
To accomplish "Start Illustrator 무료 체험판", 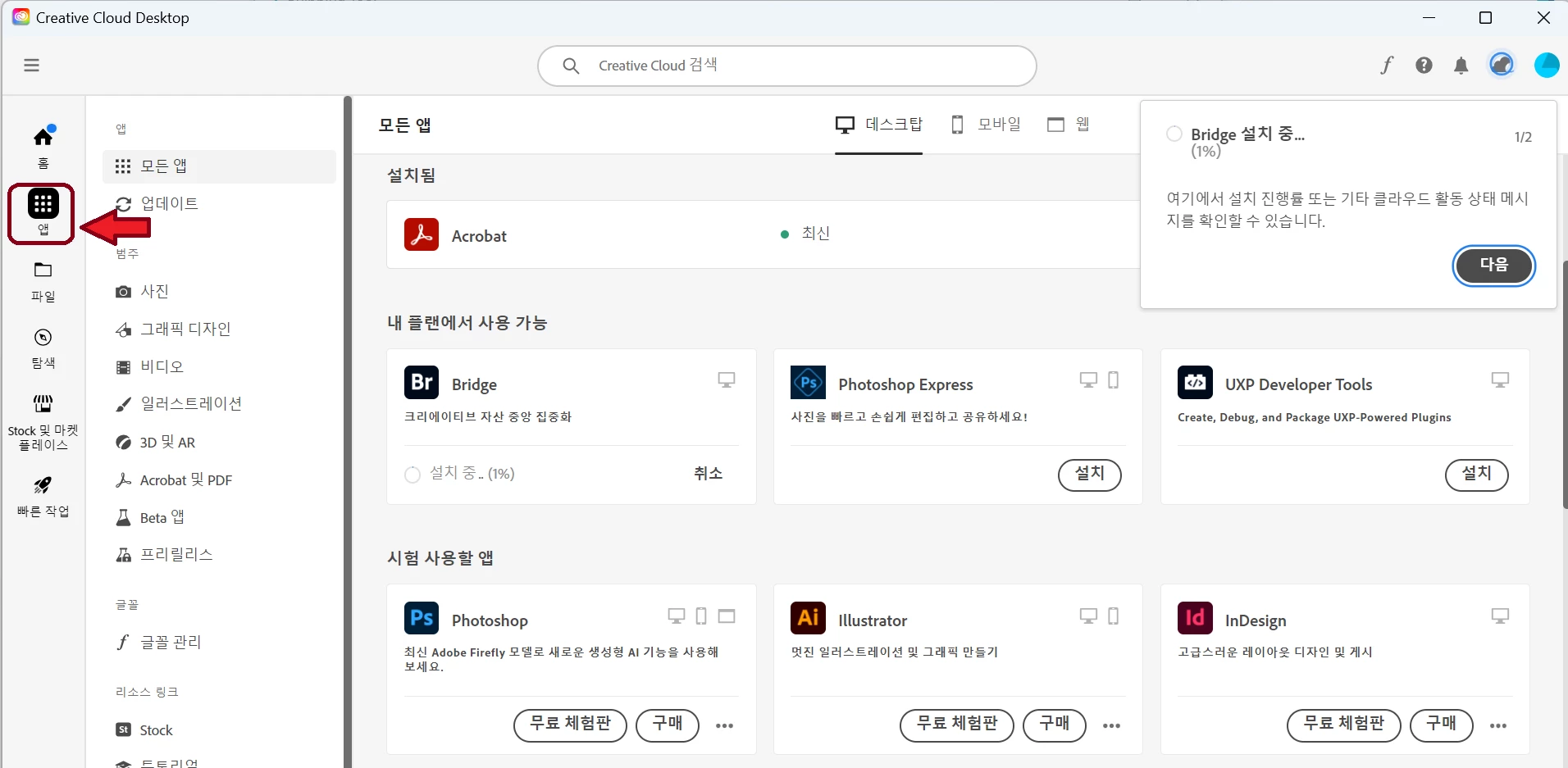I will 957,725.
